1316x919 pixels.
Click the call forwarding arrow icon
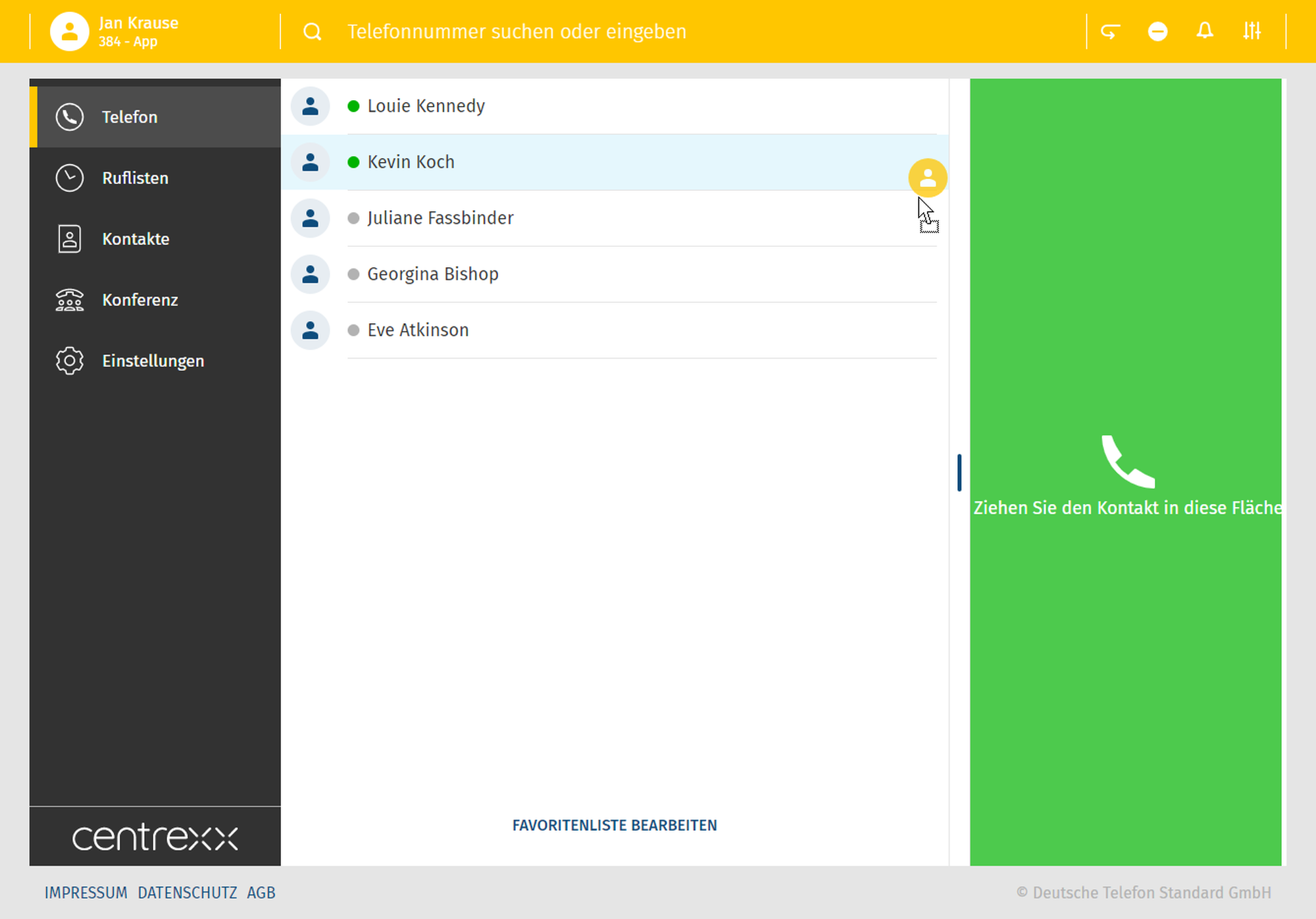tap(1110, 31)
